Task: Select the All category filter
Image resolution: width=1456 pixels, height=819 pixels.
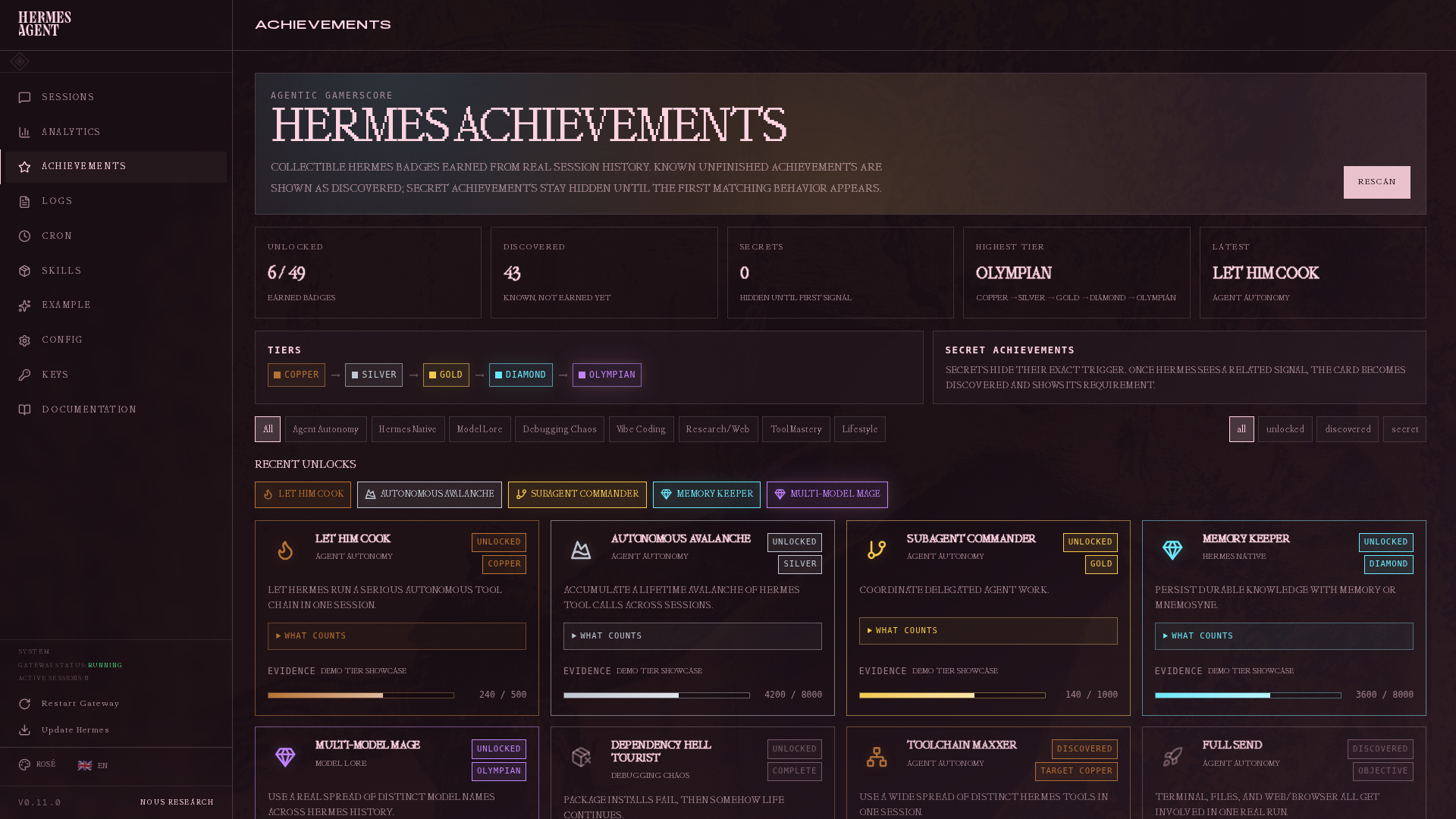Action: [268, 429]
